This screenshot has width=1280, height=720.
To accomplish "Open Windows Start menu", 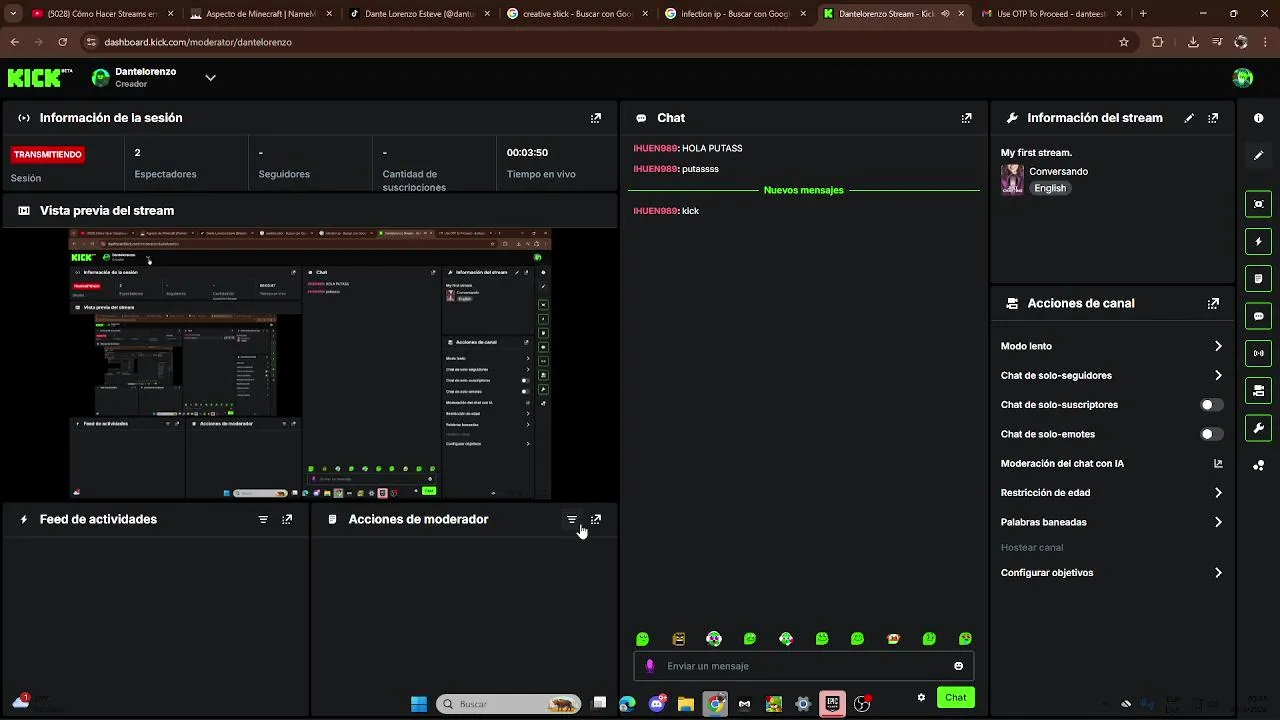I will click(x=419, y=704).
